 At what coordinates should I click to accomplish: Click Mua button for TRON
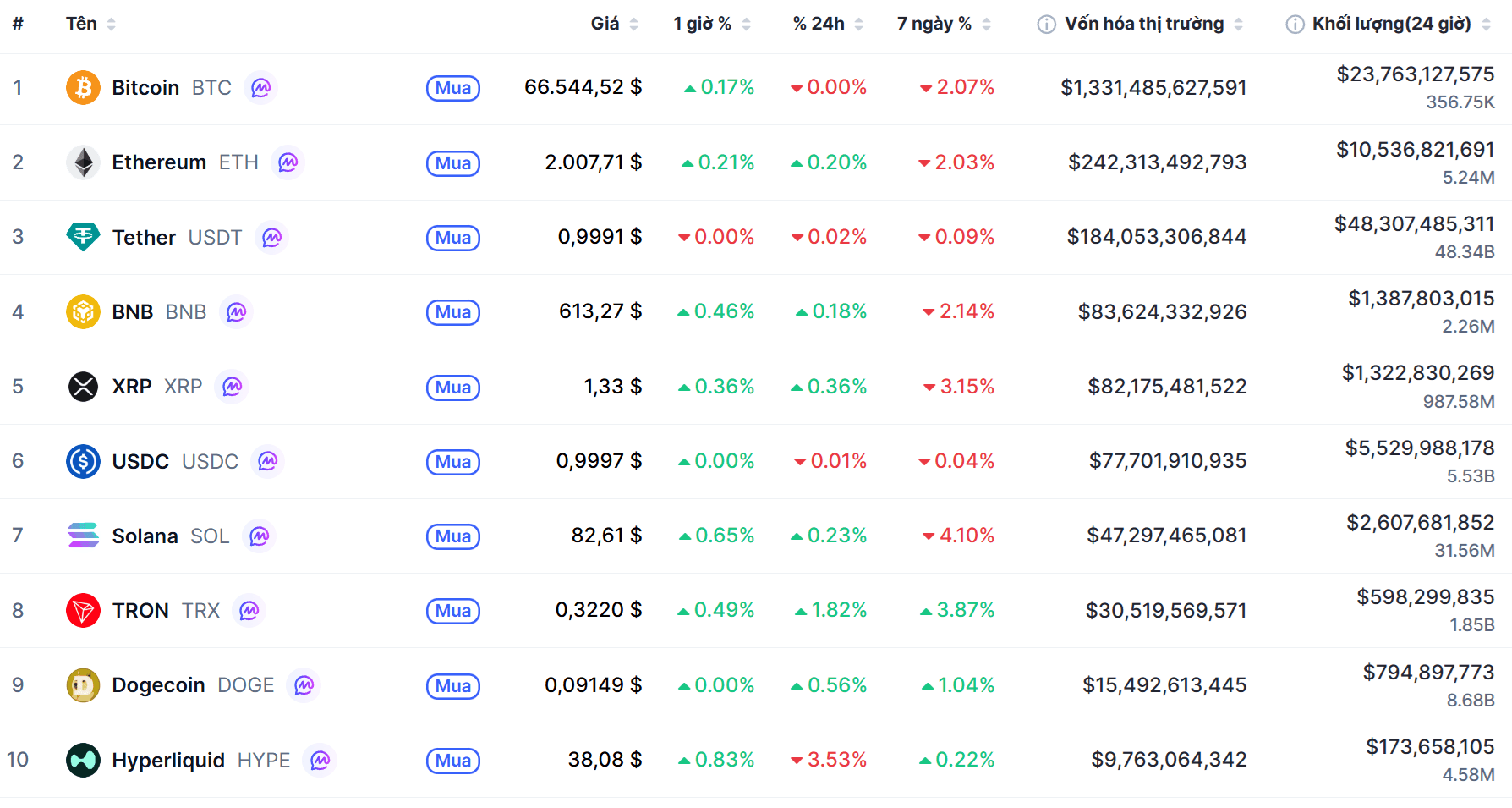[453, 611]
